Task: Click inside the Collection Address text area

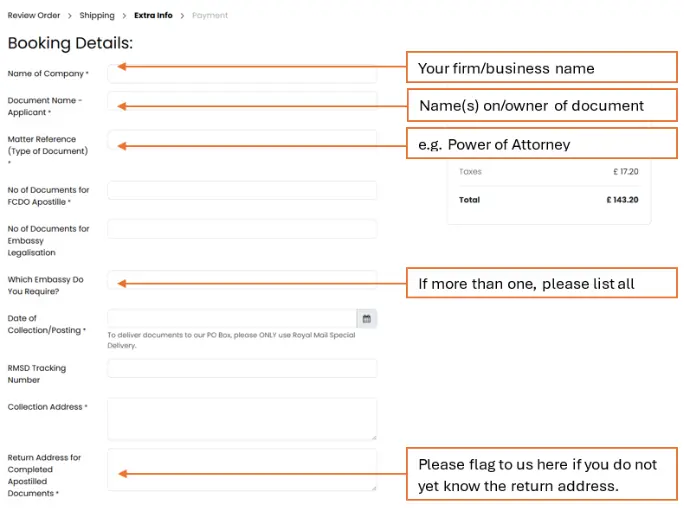Action: tap(242, 418)
